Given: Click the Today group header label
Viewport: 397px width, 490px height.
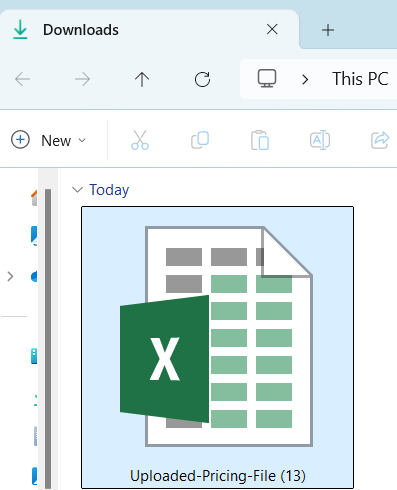Looking at the screenshot, I should tap(109, 190).
